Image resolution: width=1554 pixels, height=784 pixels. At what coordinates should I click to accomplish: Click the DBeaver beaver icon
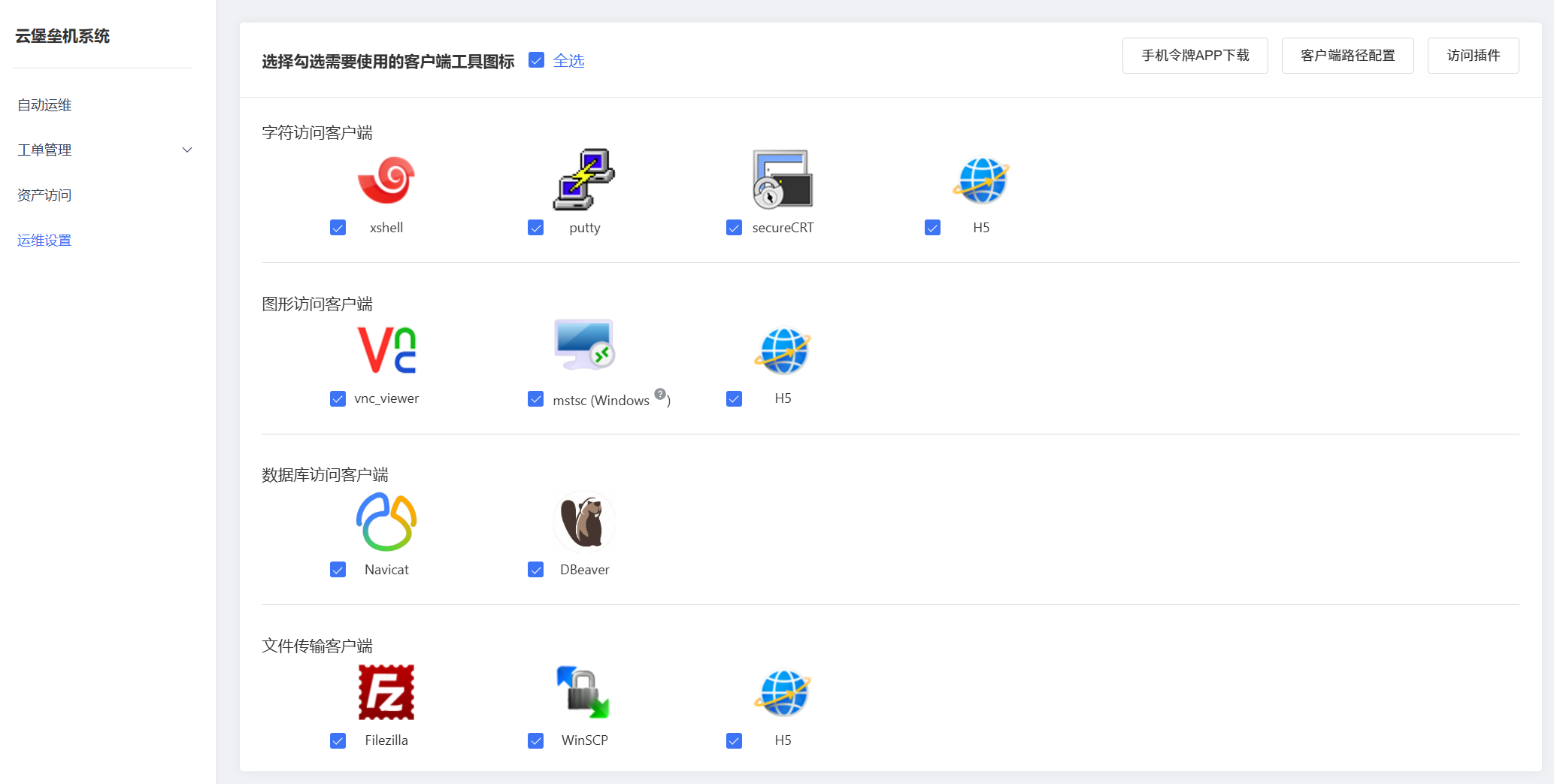click(x=584, y=522)
